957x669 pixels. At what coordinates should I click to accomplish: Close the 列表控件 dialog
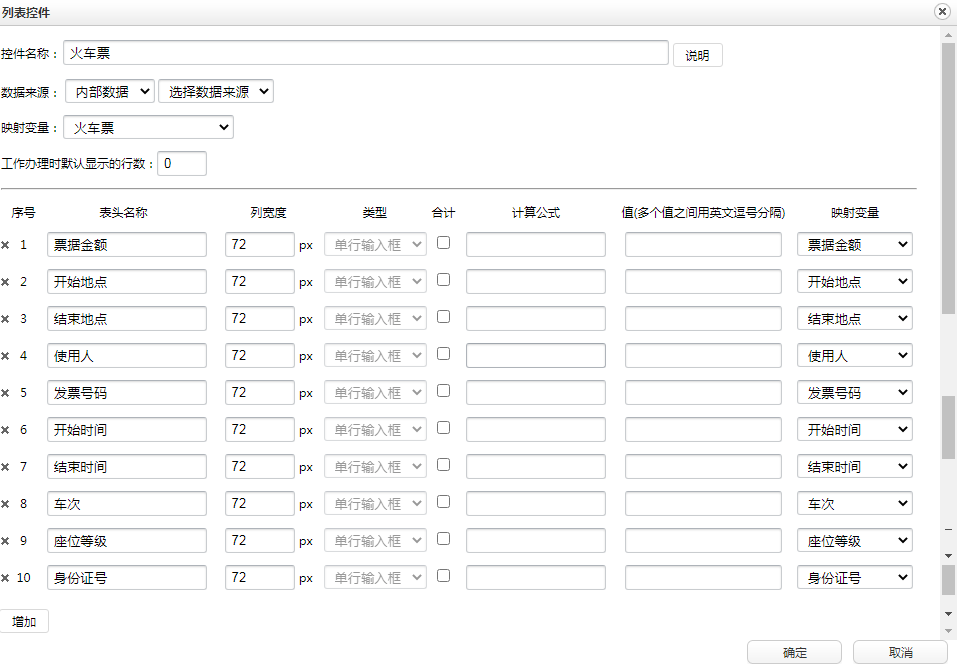point(942,12)
